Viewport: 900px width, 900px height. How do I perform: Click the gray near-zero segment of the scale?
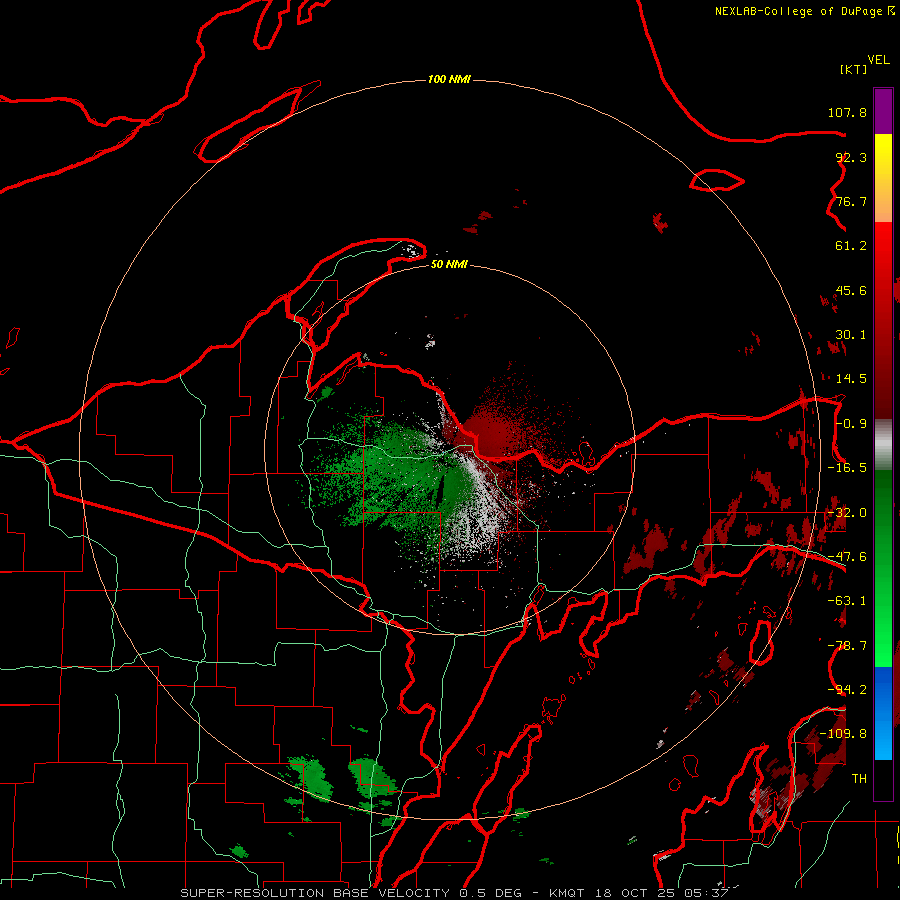point(883,445)
